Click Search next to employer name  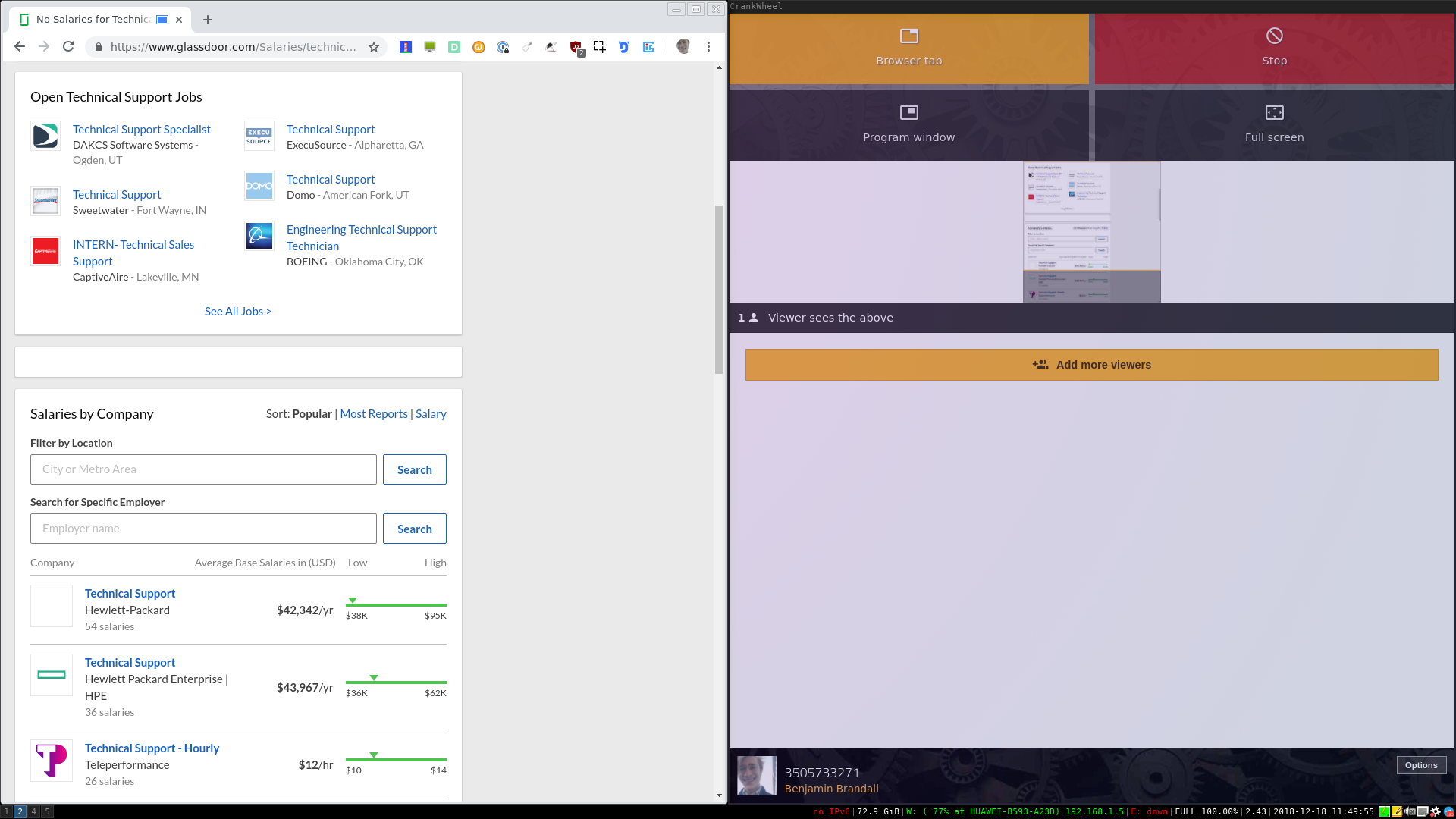(415, 529)
